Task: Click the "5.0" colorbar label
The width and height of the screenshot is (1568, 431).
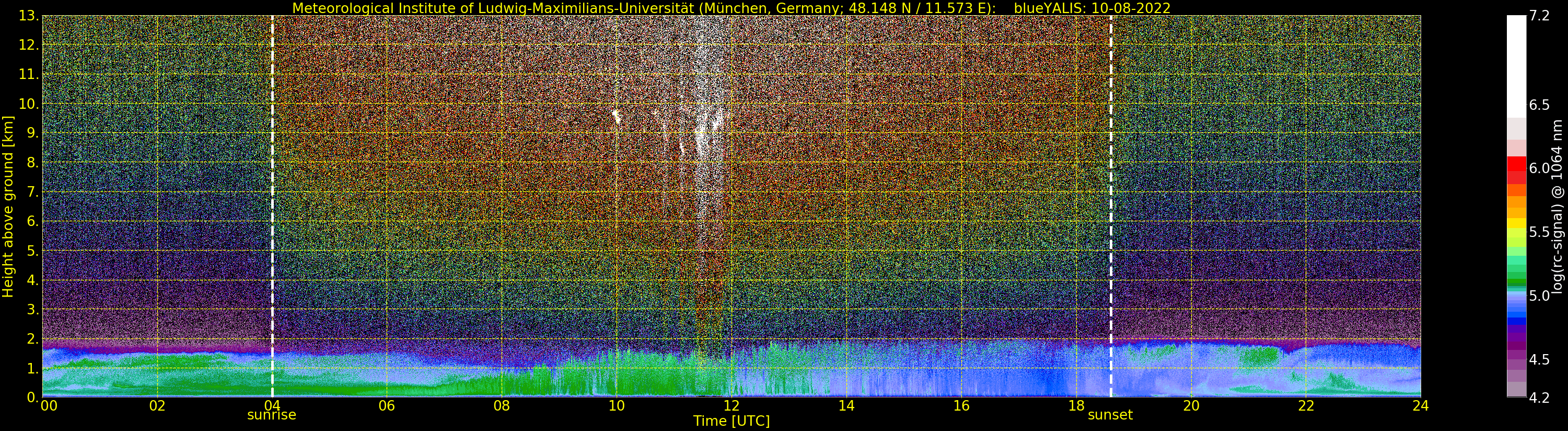Action: click(x=1539, y=296)
